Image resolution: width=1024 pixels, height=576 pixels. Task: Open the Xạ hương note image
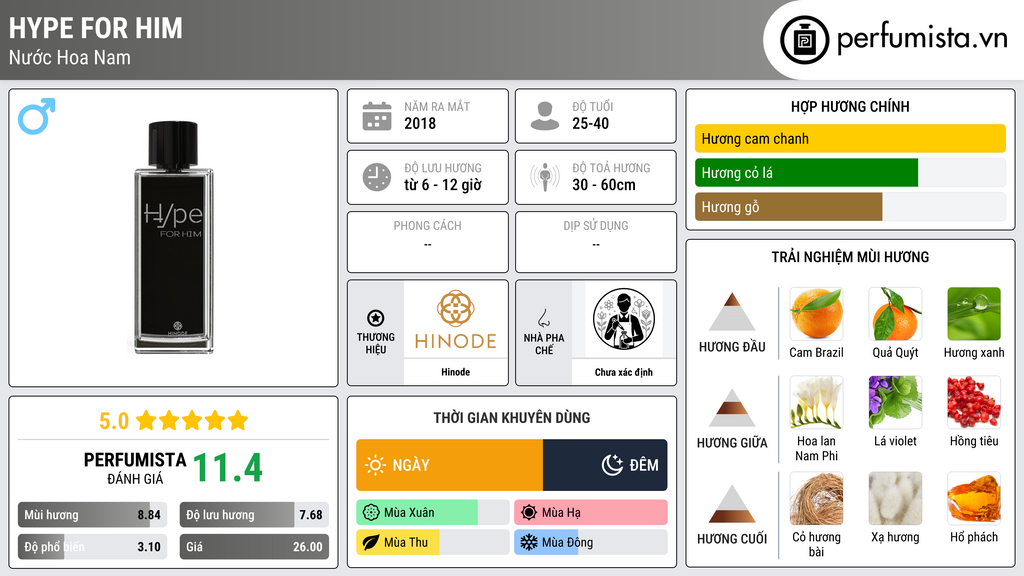(895, 499)
